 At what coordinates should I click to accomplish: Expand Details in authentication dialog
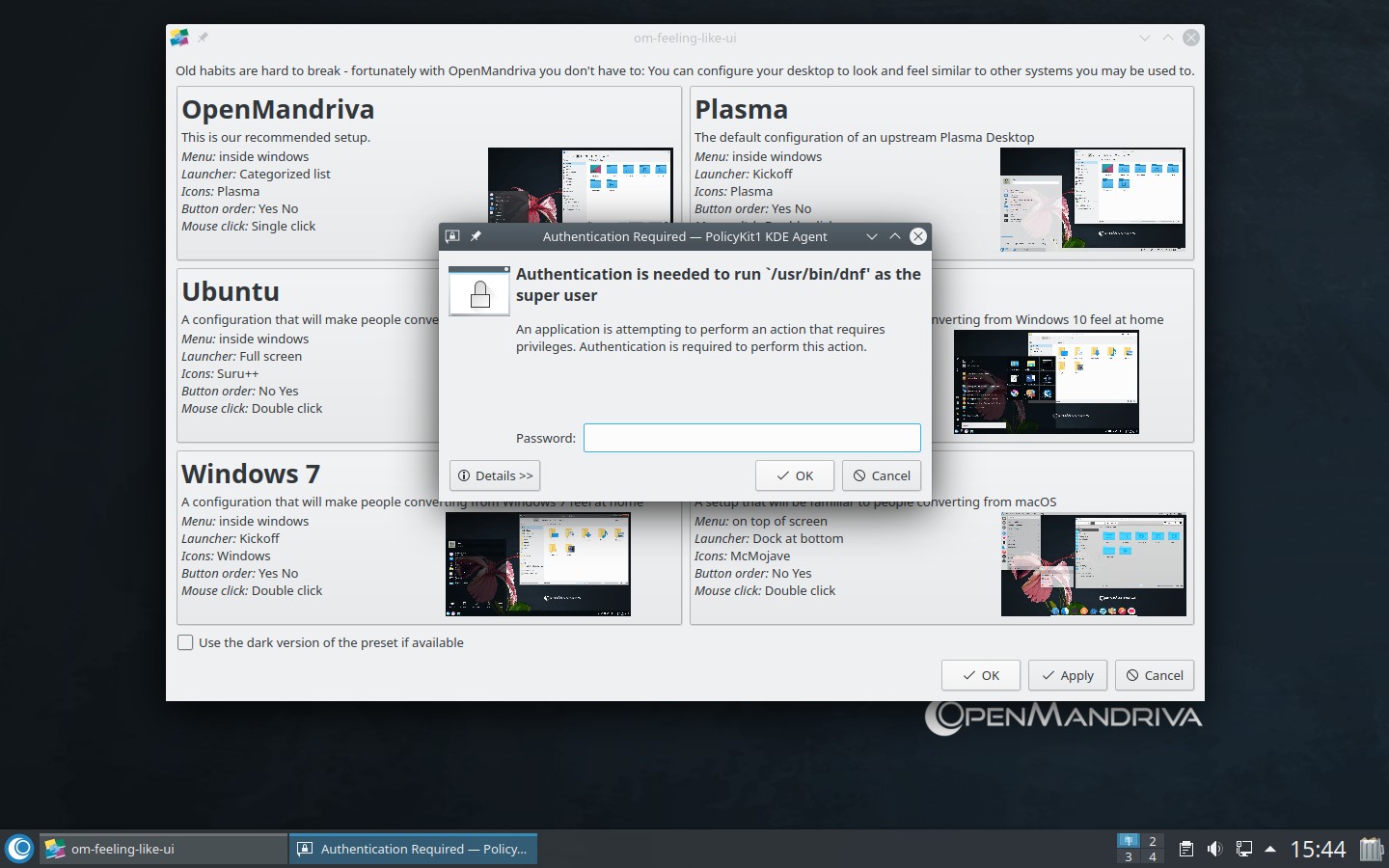click(495, 475)
